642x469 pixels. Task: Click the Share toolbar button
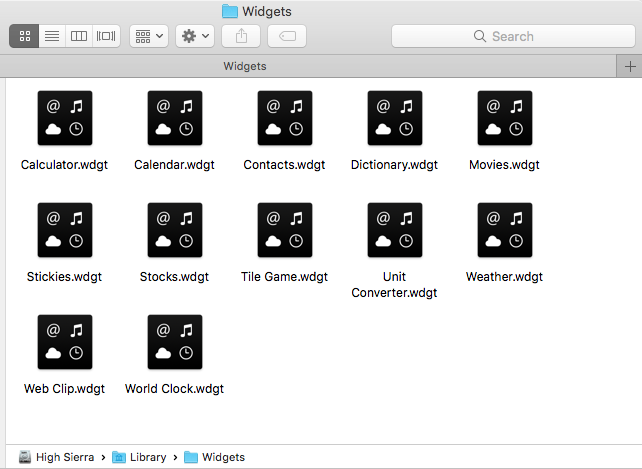(241, 36)
